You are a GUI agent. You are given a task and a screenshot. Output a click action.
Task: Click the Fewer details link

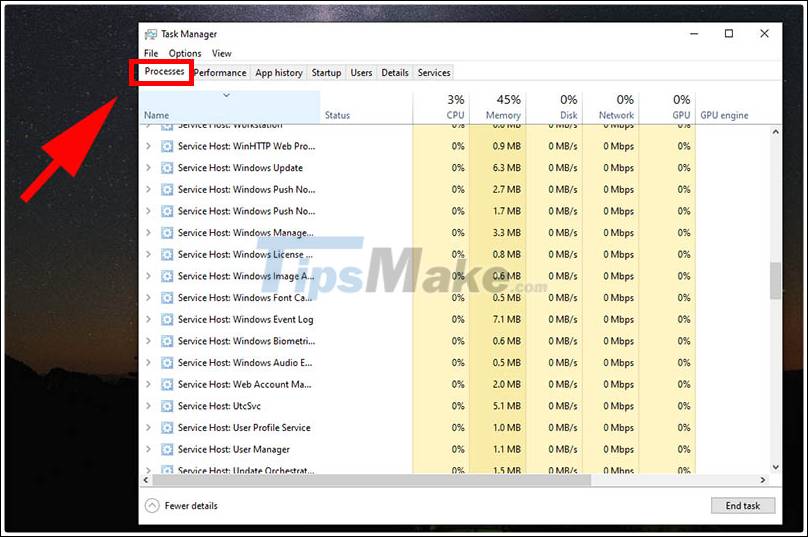pos(191,506)
